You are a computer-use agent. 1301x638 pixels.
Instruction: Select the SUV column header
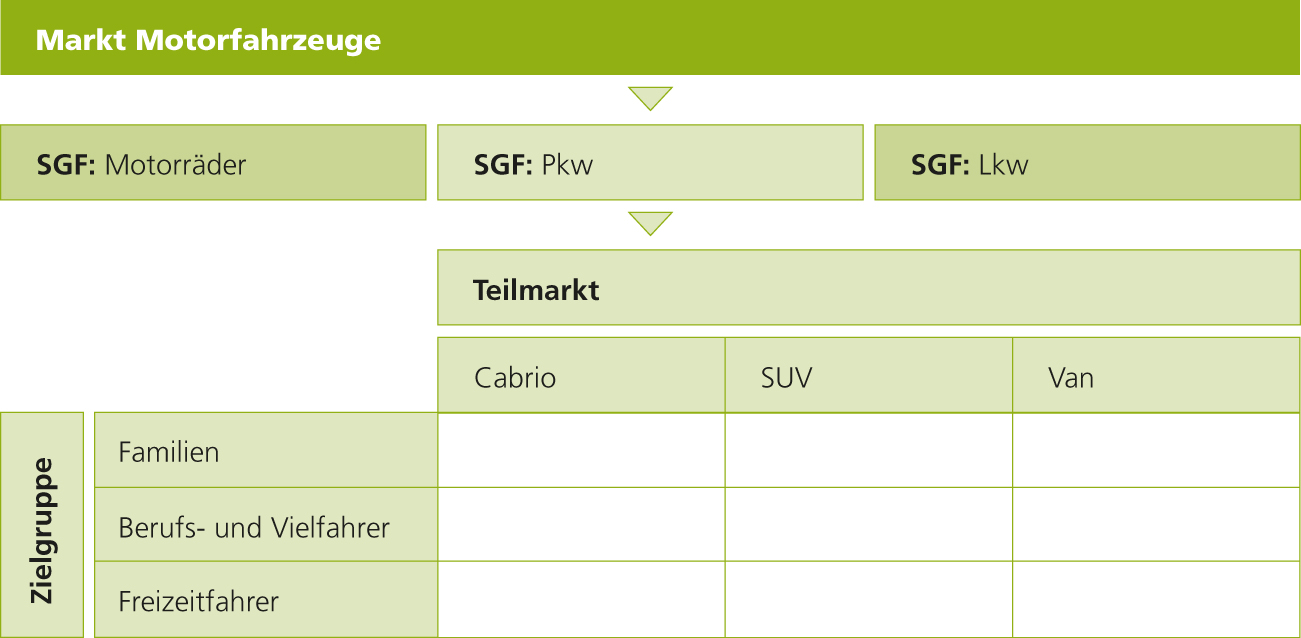pyautogui.click(x=868, y=376)
